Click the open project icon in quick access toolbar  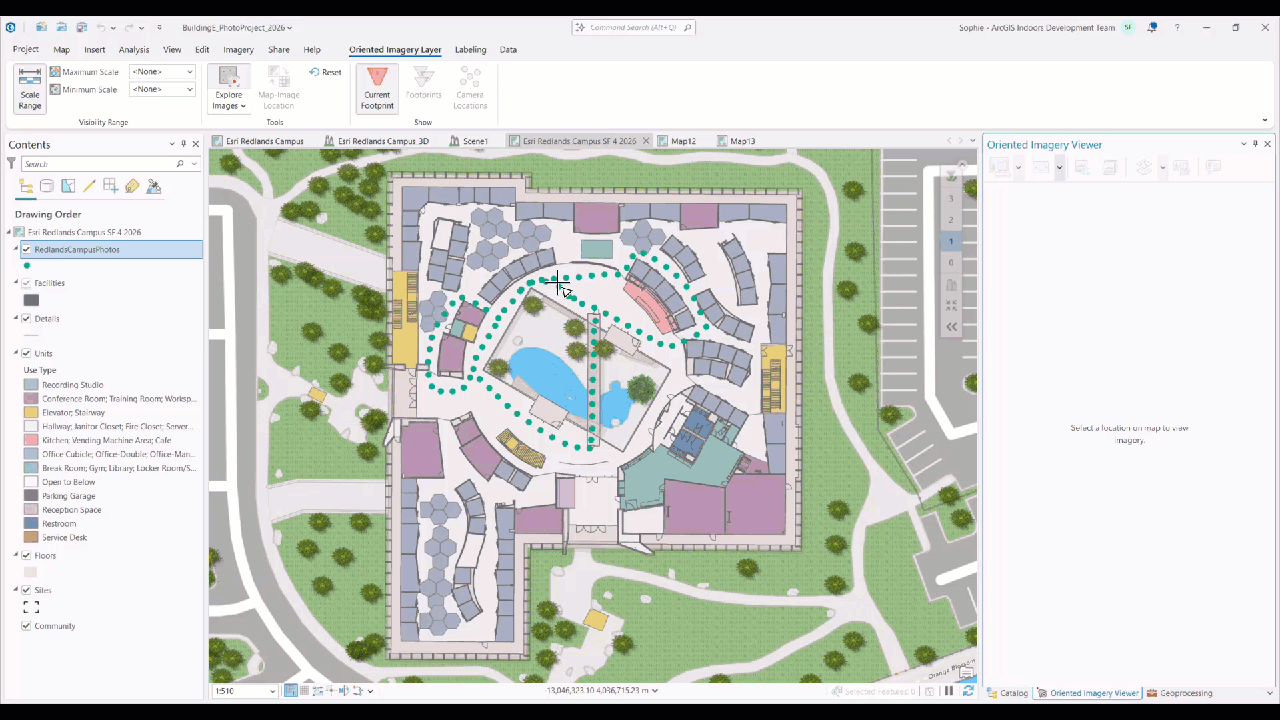pos(62,28)
